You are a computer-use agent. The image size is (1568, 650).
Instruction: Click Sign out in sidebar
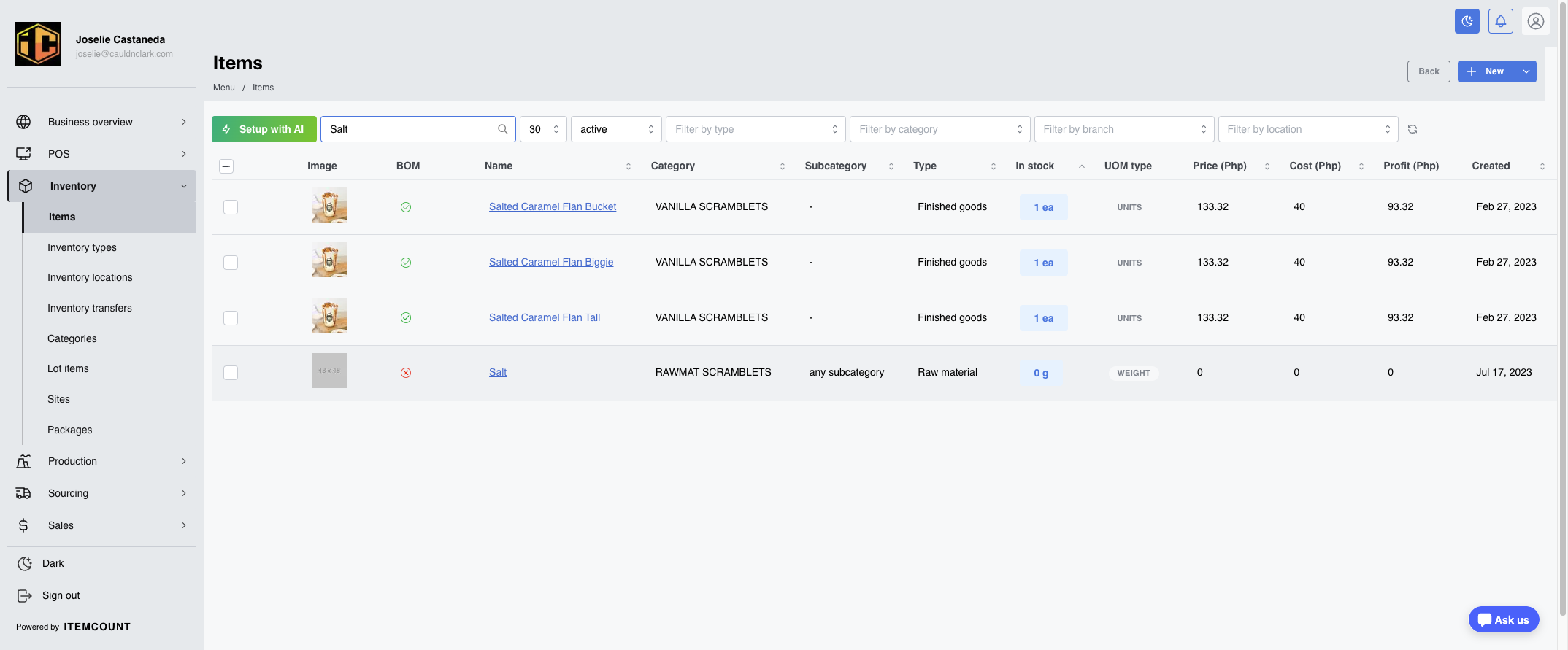pyautogui.click(x=61, y=595)
